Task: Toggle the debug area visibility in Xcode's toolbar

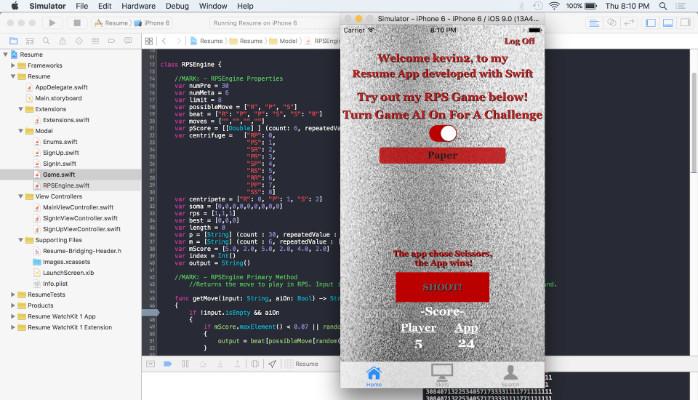Action: (x=668, y=23)
